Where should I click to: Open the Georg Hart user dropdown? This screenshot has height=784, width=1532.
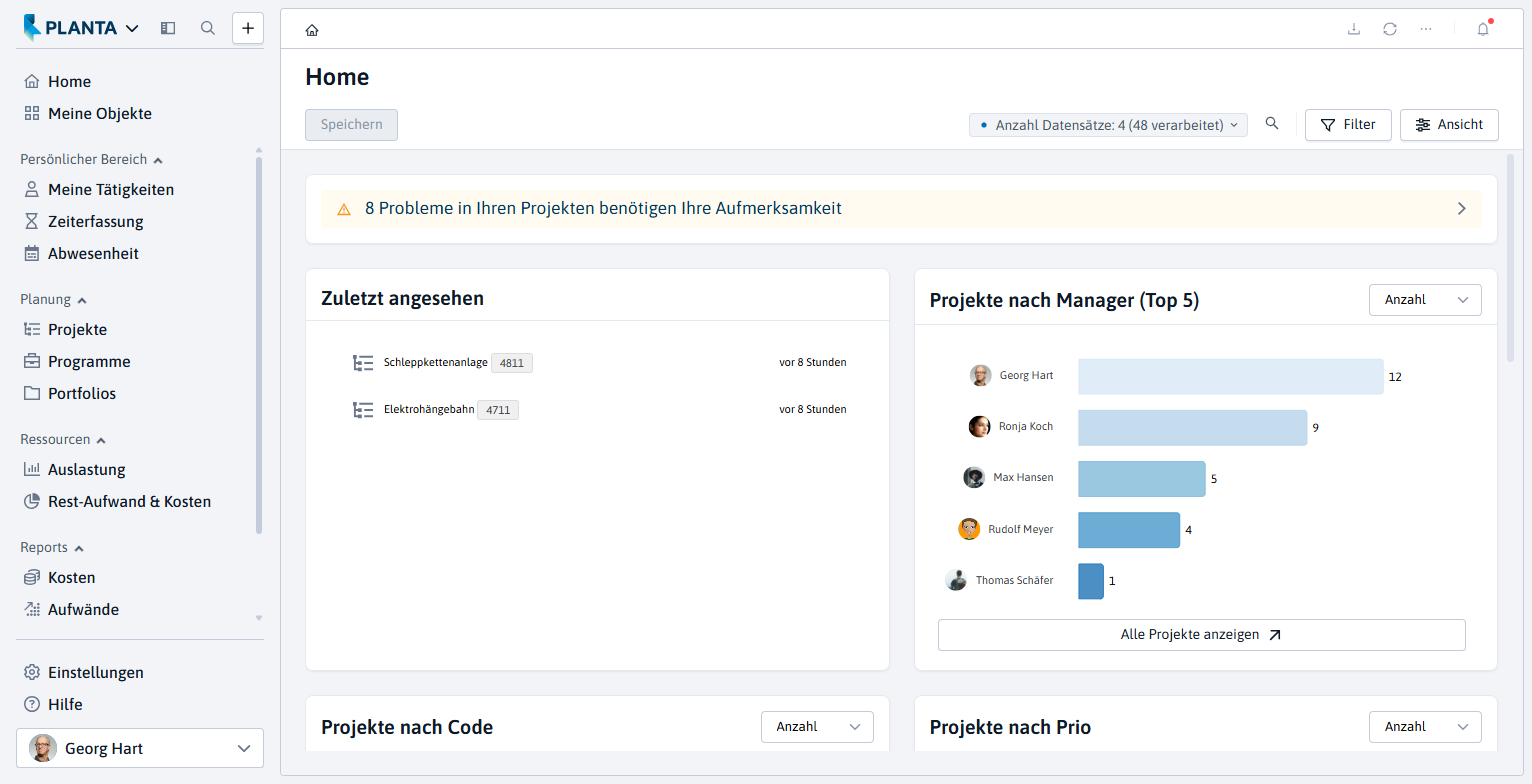[140, 748]
